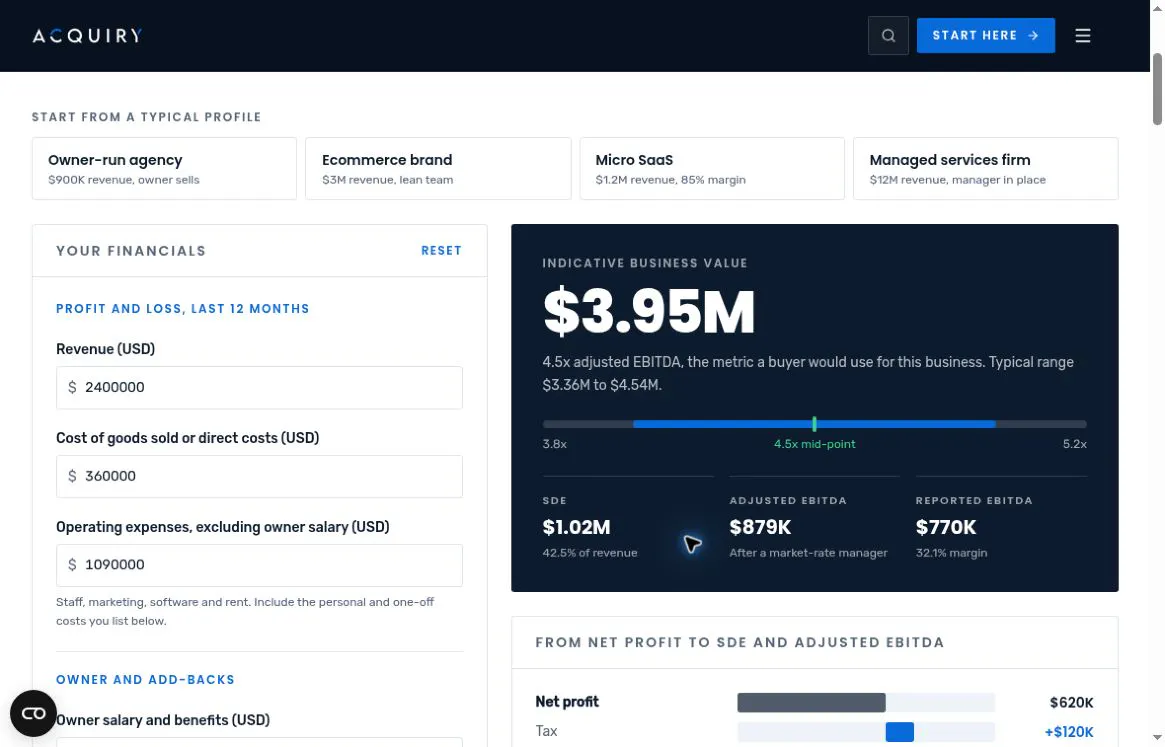
Task: Click the 'Net profit' row label
Action: tap(567, 702)
